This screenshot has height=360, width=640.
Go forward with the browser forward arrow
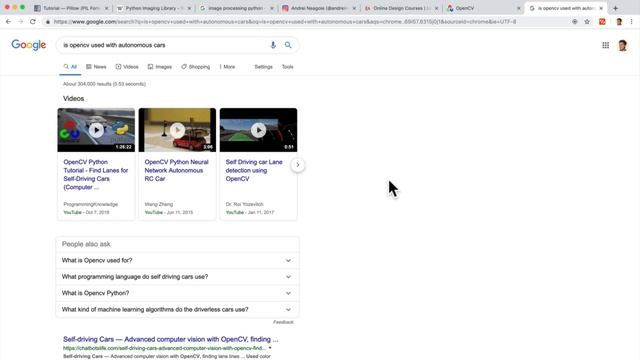pyautogui.click(x=20, y=22)
